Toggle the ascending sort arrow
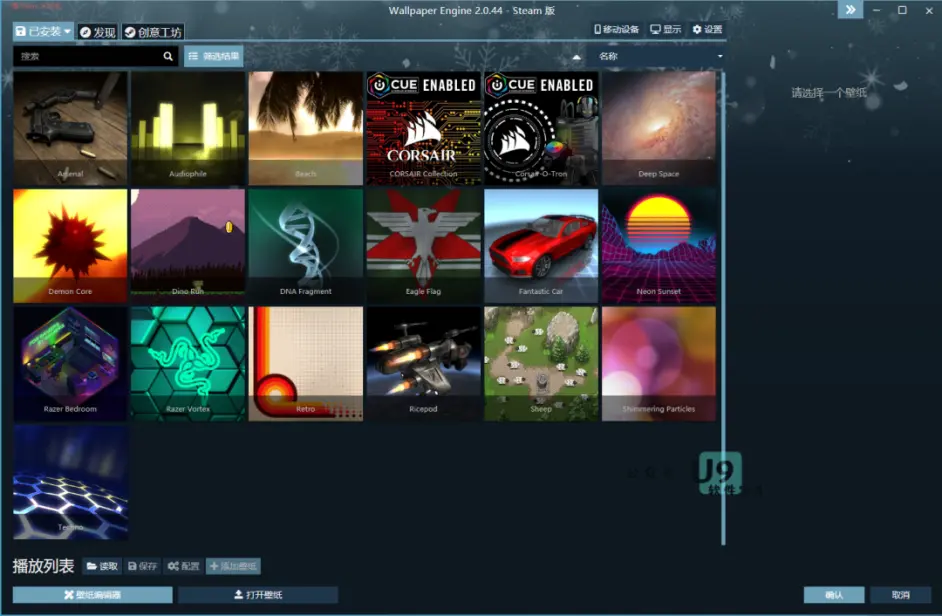The image size is (942, 616). [577, 56]
